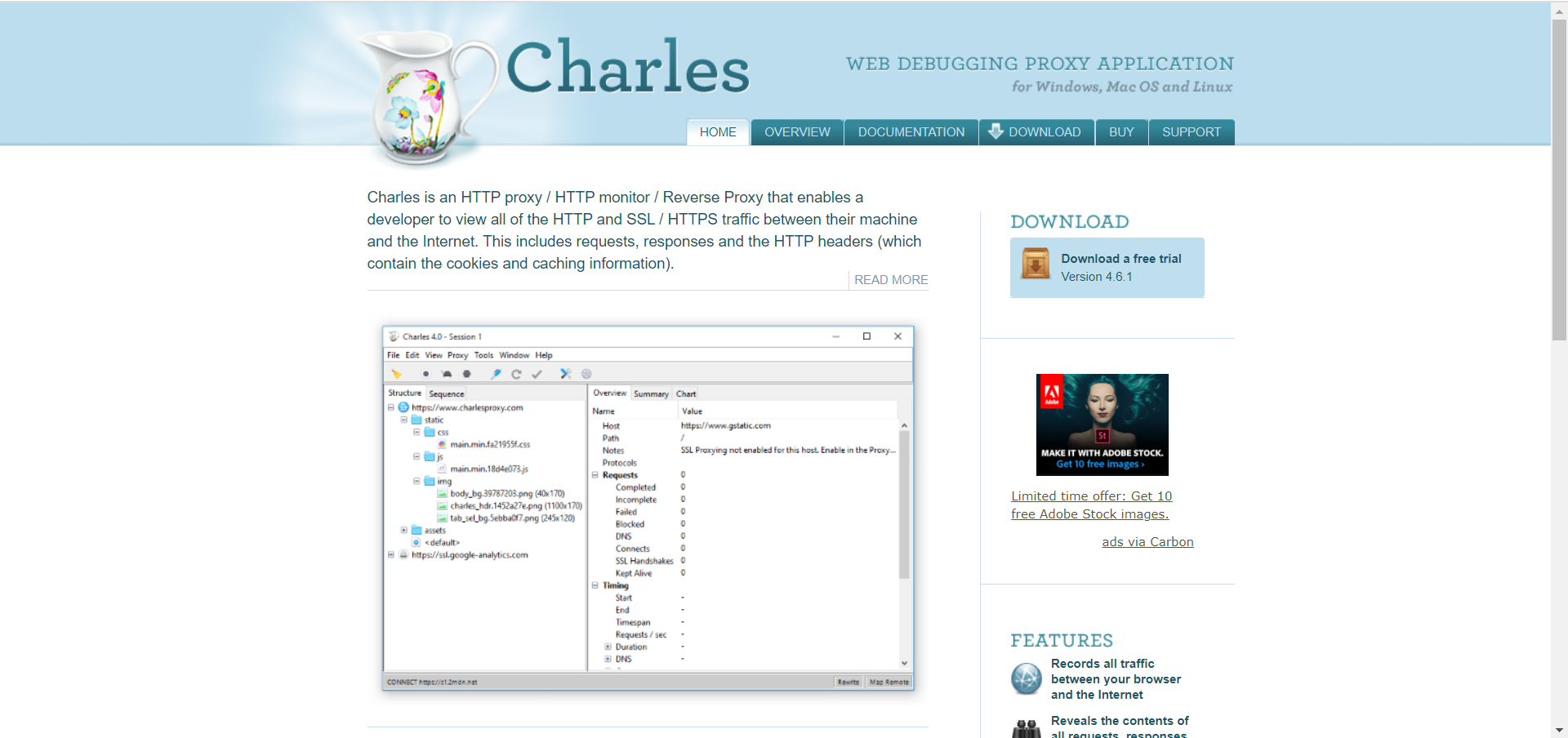This screenshot has height=738, width=1568.
Task: Go to the OVERVIEW tab
Action: [x=797, y=132]
